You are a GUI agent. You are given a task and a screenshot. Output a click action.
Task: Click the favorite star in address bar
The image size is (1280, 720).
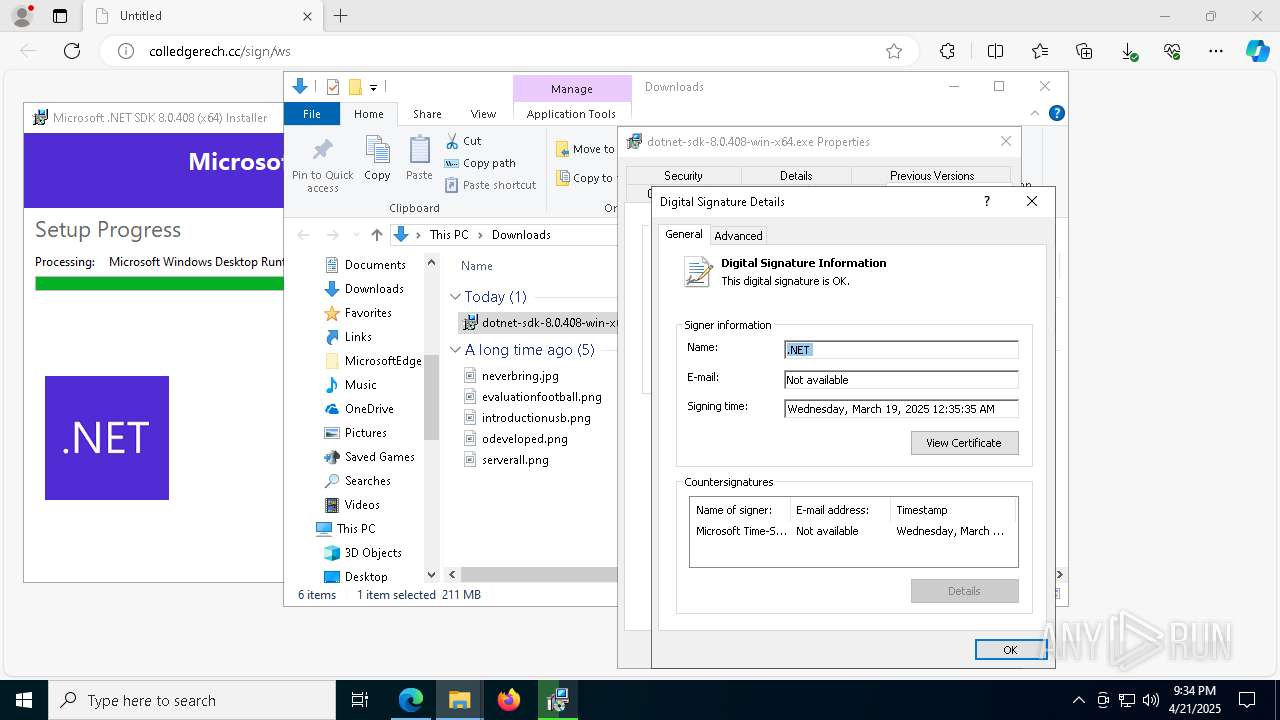pyautogui.click(x=894, y=51)
